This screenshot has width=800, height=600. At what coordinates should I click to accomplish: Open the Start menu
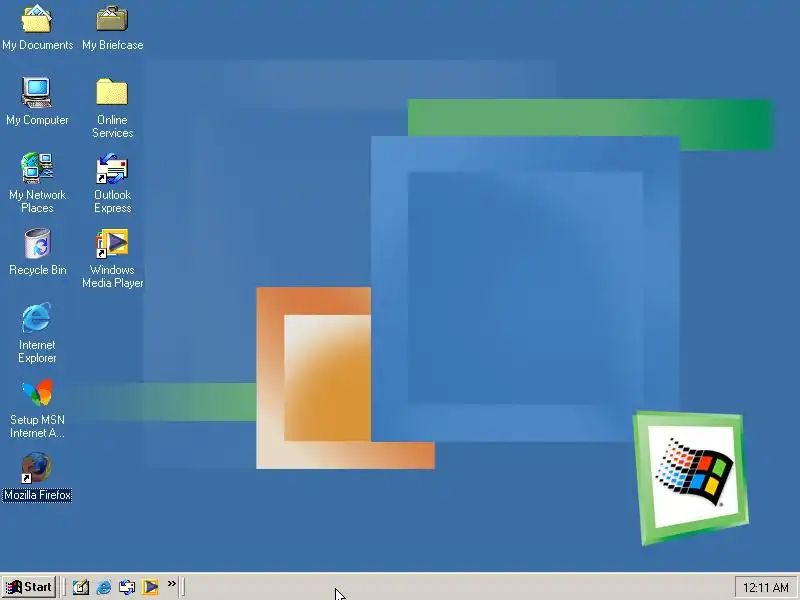(29, 587)
